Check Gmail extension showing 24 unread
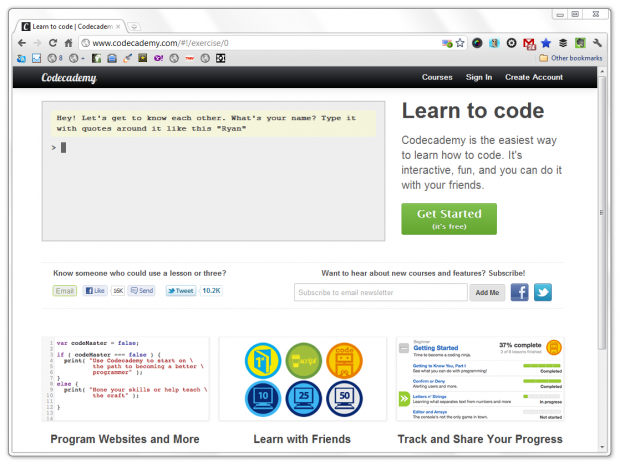The width and height of the screenshot is (620, 464). (529, 44)
